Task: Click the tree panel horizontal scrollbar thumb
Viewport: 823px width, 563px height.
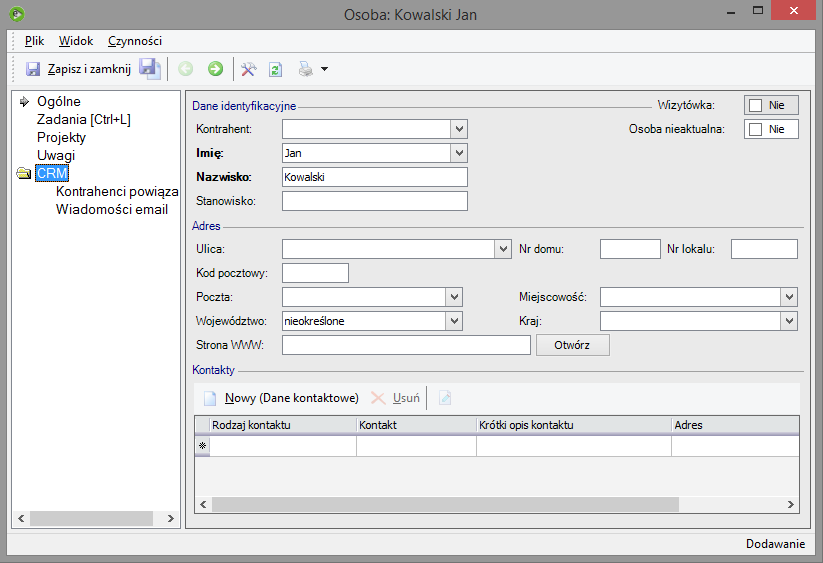Action: click(91, 518)
